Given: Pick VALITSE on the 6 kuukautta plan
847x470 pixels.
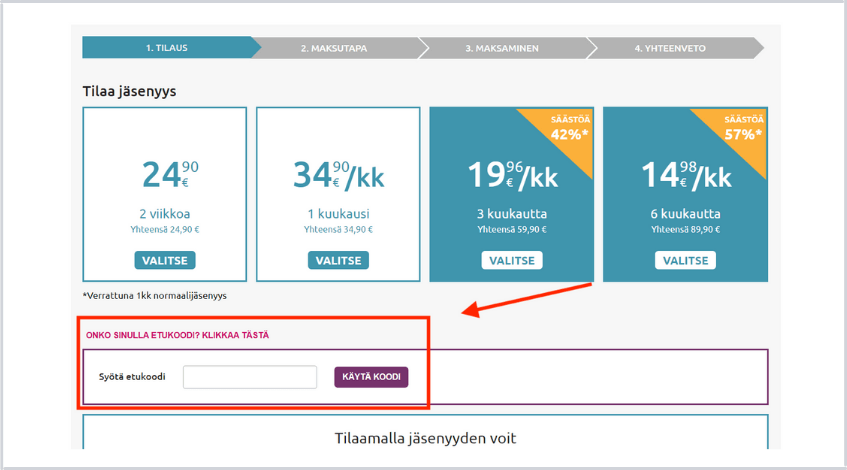Looking at the screenshot, I should 685,260.
